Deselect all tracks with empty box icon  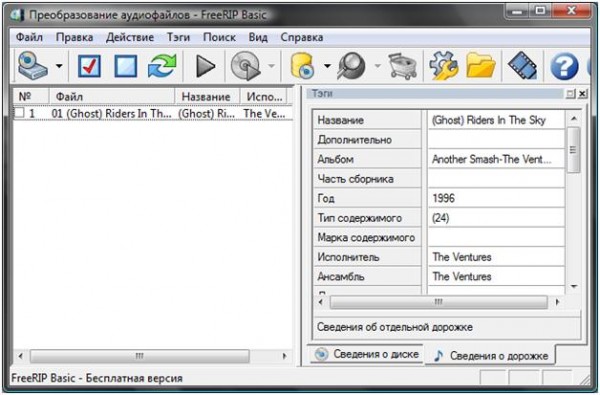[x=126, y=66]
